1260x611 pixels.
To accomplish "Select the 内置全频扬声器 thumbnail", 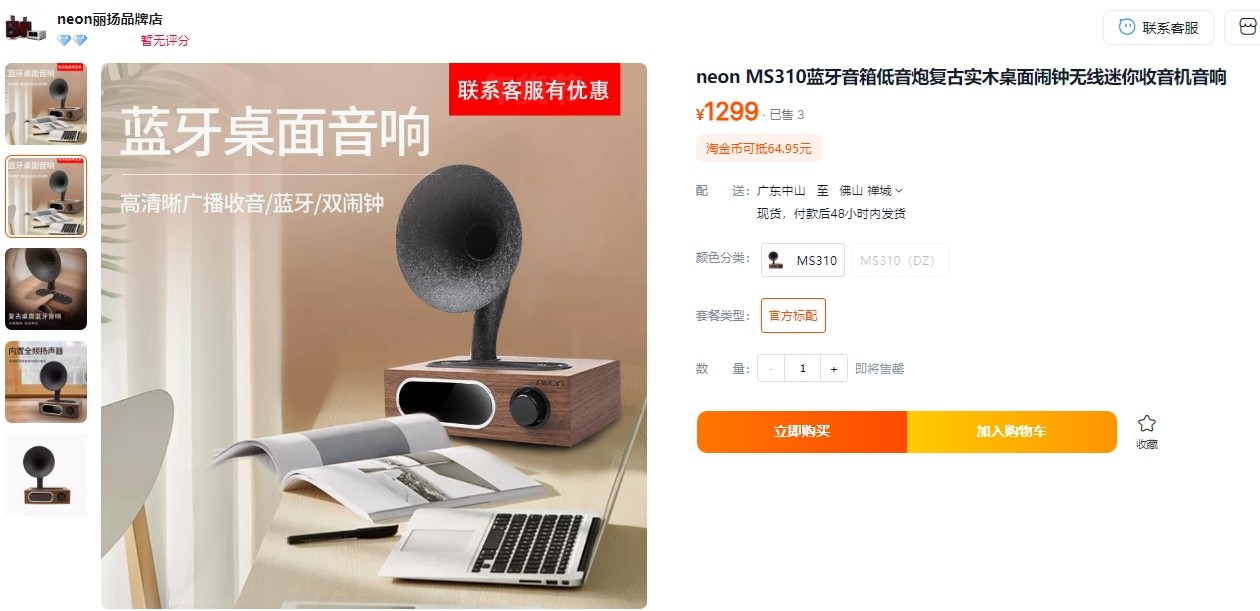I will pos(46,382).
